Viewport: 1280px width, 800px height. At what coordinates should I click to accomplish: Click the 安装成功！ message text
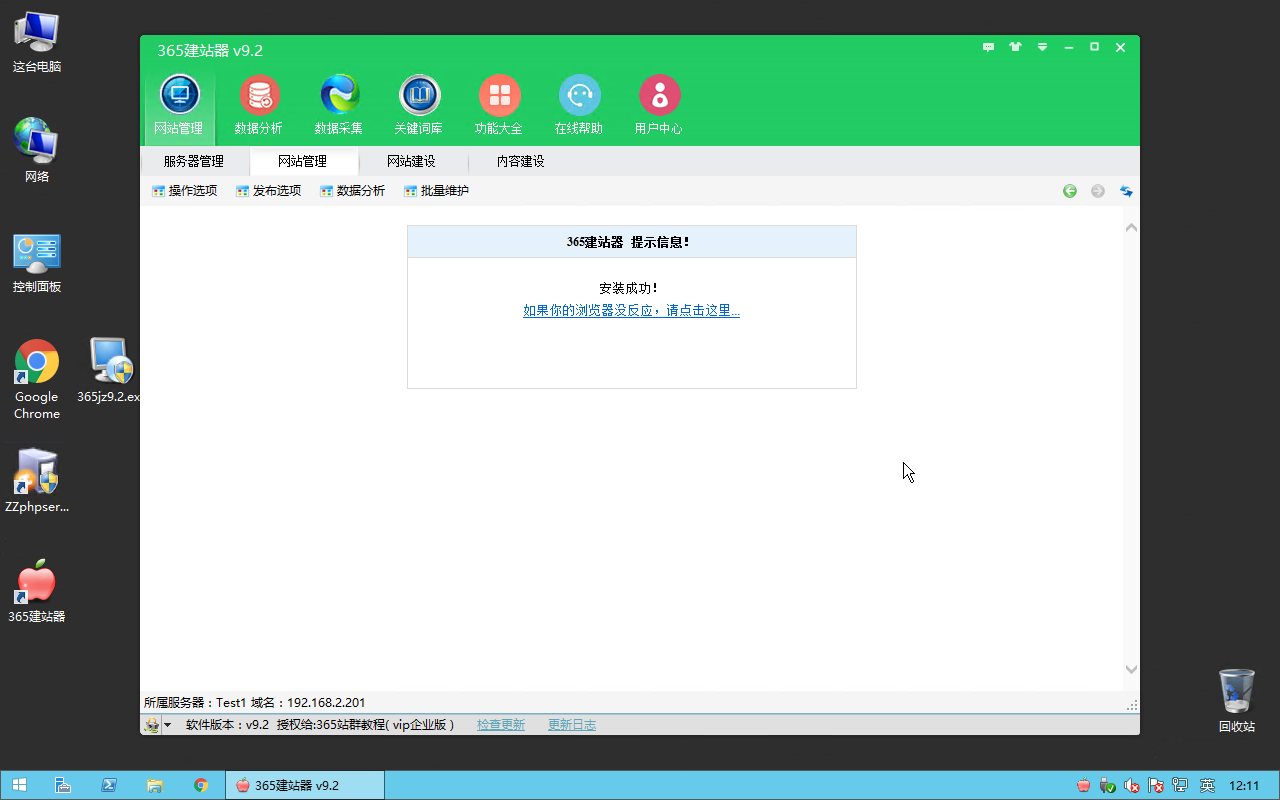point(629,288)
